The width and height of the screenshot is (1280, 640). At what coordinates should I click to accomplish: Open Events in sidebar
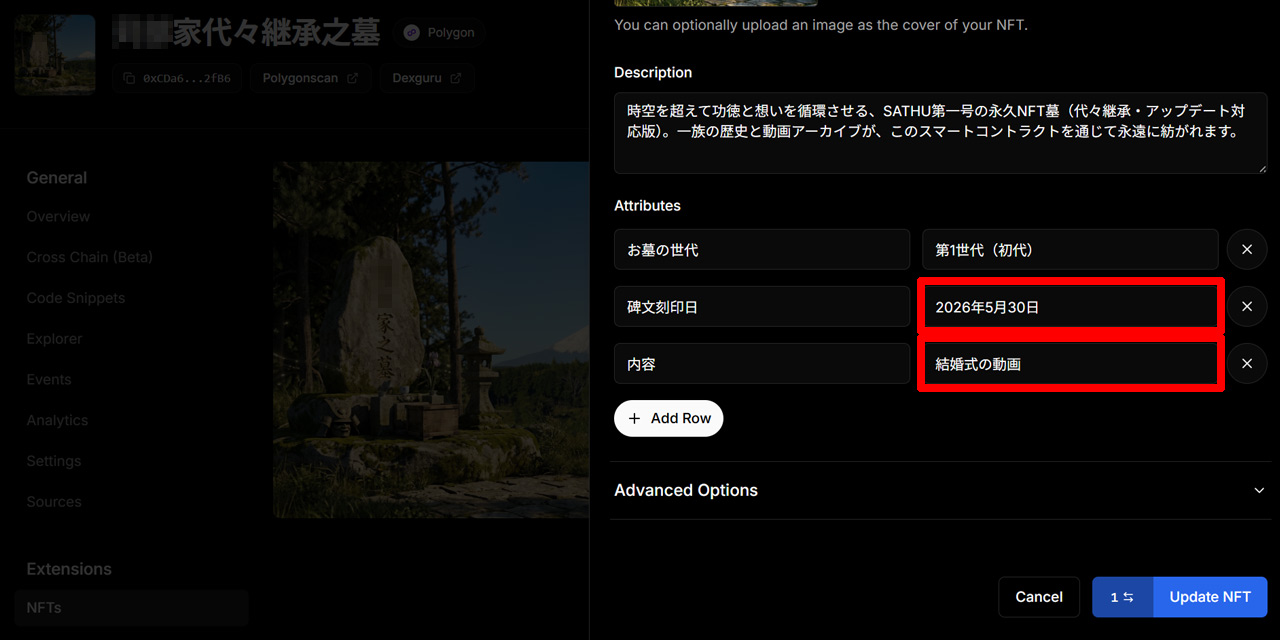pos(49,380)
